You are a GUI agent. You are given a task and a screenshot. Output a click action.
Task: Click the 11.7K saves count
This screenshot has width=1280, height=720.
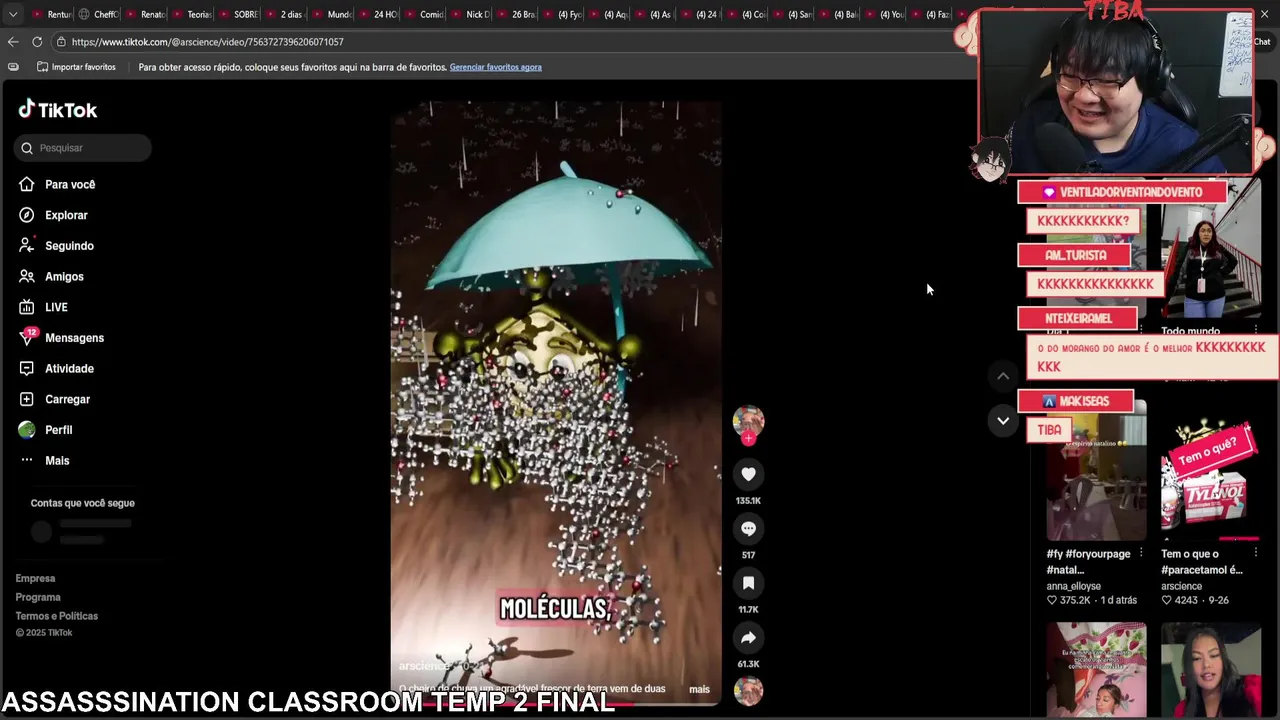748,609
